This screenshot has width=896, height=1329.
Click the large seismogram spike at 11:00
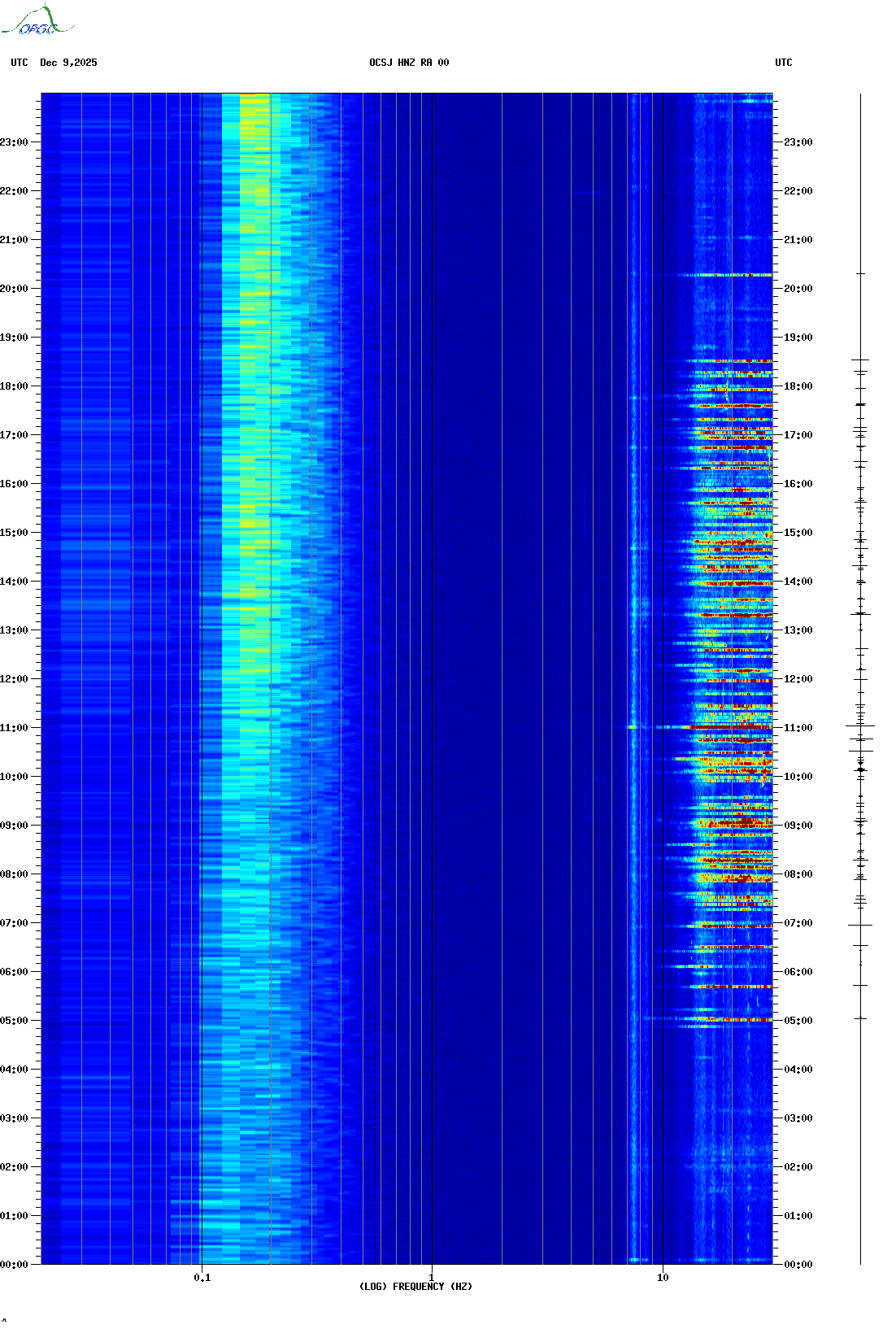(860, 726)
